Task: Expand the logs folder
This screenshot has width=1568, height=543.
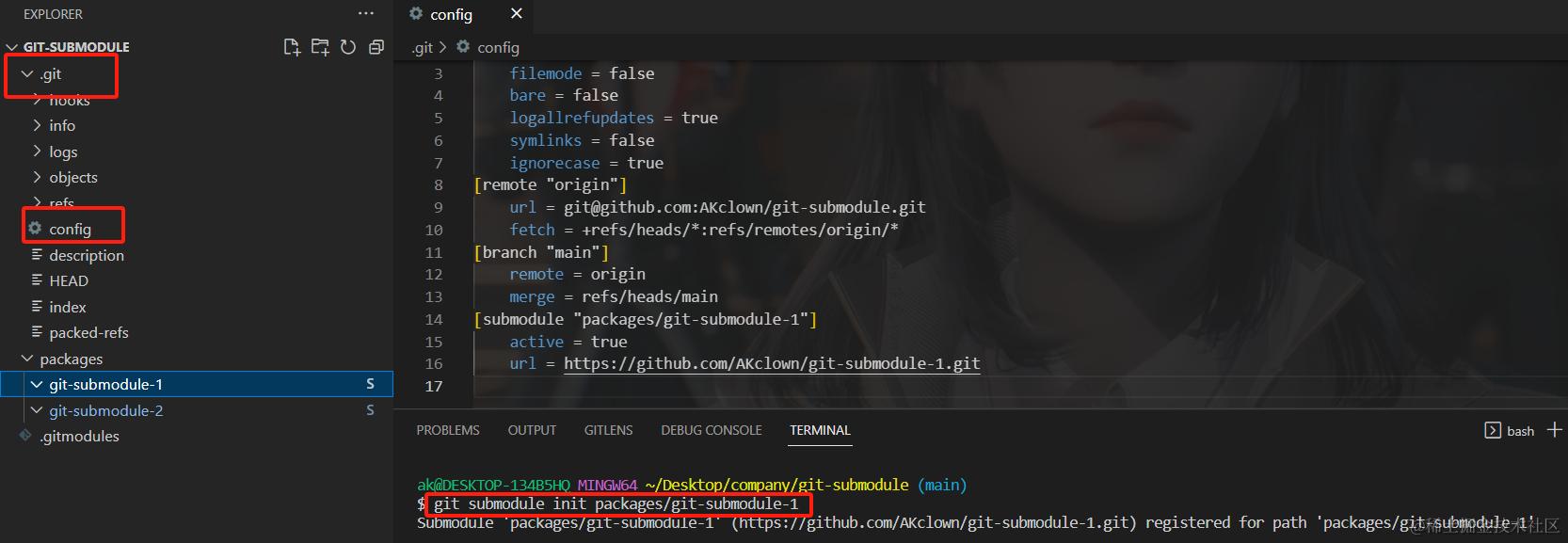Action: pyautogui.click(x=37, y=152)
